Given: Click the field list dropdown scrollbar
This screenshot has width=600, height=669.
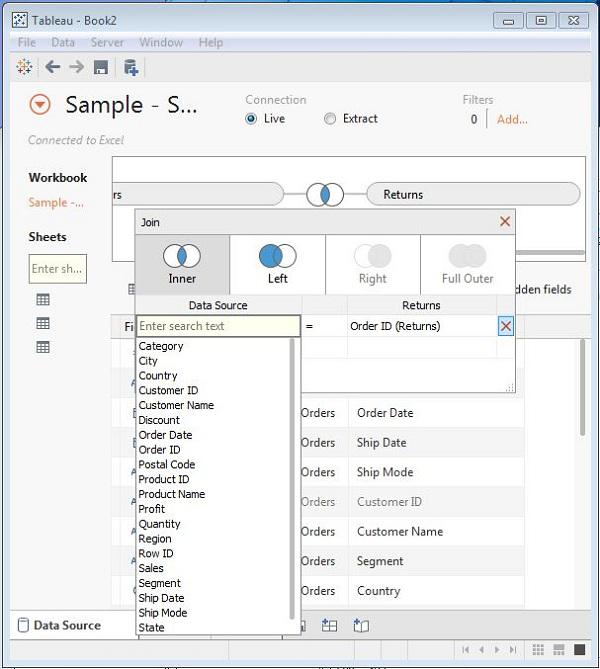Looking at the screenshot, I should point(292,478).
